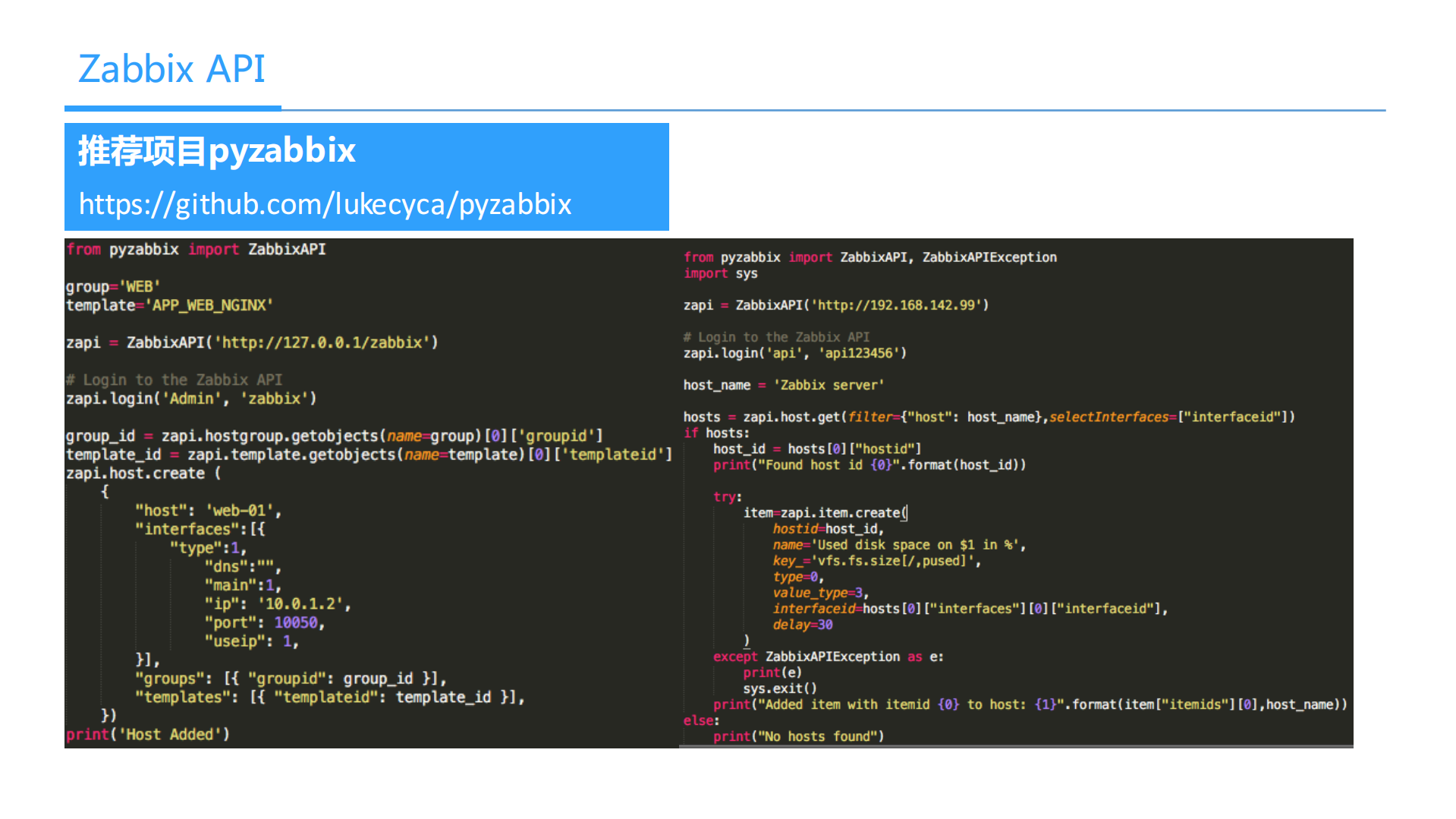Screen dimensions: 1456x819
Task: Click the "推荐项目pyzabbix" heading
Action: click(x=217, y=150)
